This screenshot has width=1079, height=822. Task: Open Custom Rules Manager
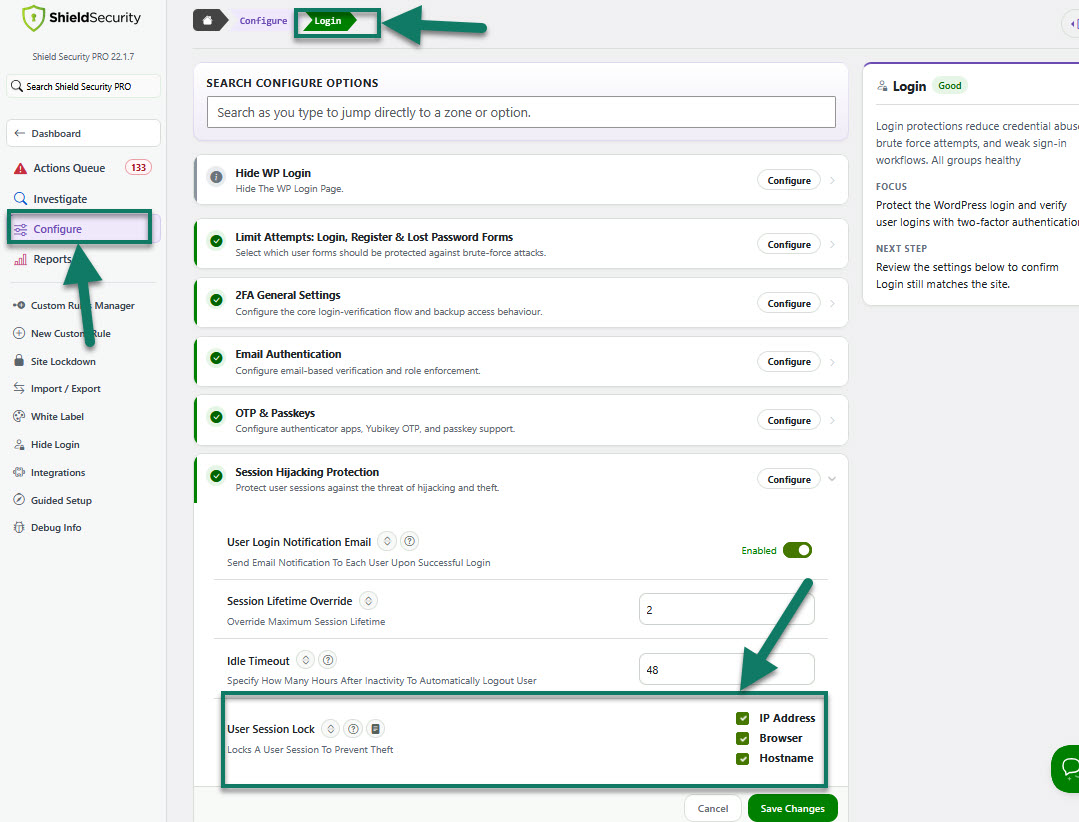pyautogui.click(x=83, y=305)
